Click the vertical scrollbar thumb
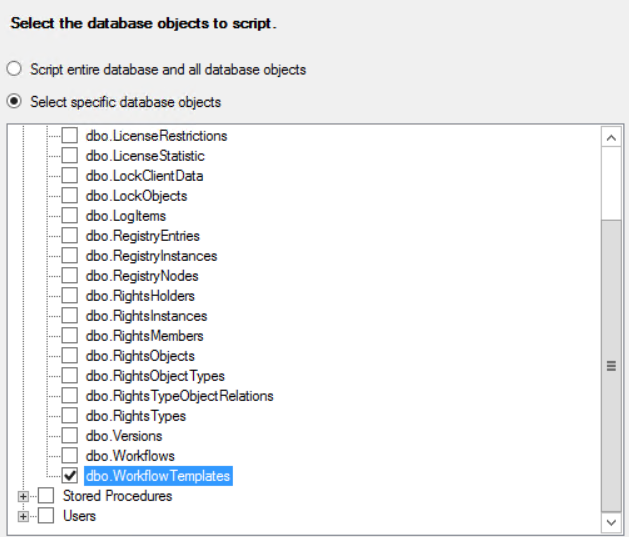The image size is (629, 537). pos(611,365)
